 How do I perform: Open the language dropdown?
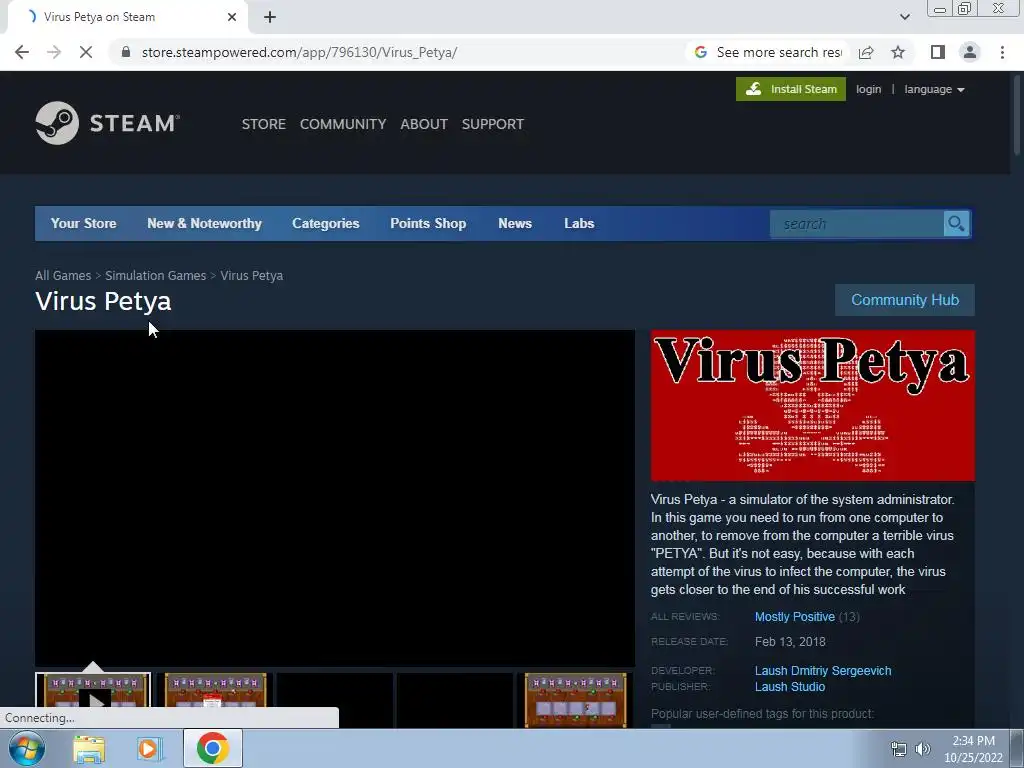(934, 89)
